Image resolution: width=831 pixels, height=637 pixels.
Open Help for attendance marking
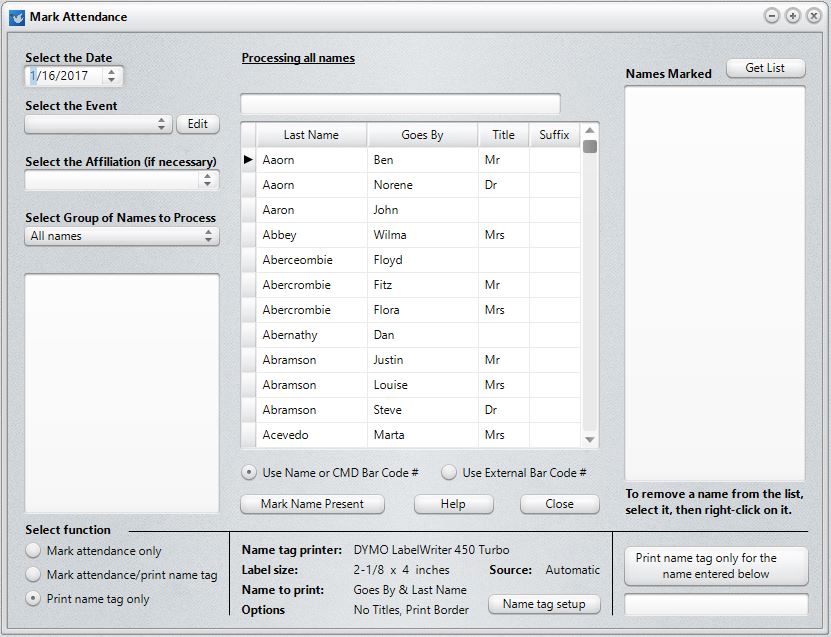click(453, 504)
